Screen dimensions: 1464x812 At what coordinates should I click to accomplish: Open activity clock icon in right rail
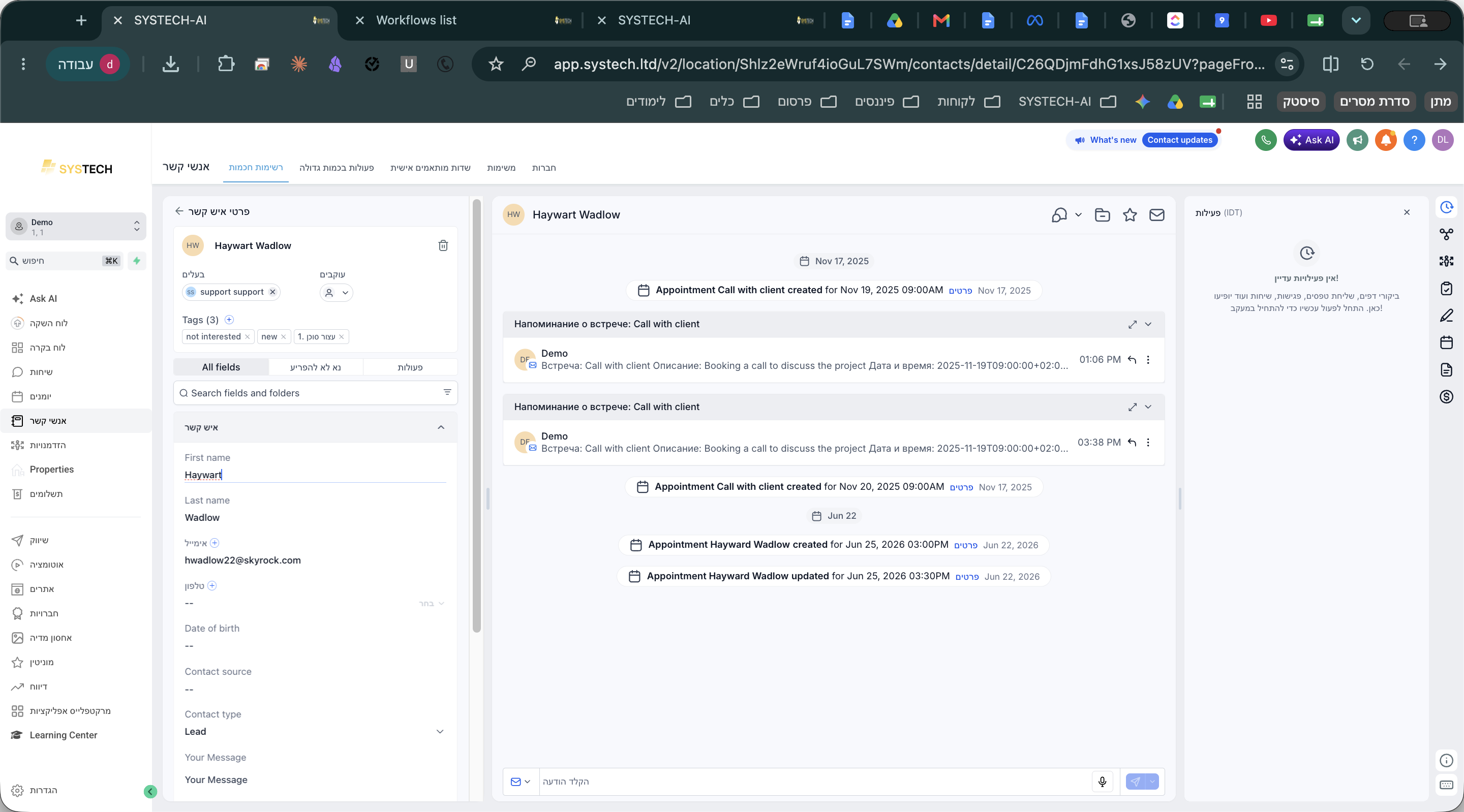tap(1446, 207)
